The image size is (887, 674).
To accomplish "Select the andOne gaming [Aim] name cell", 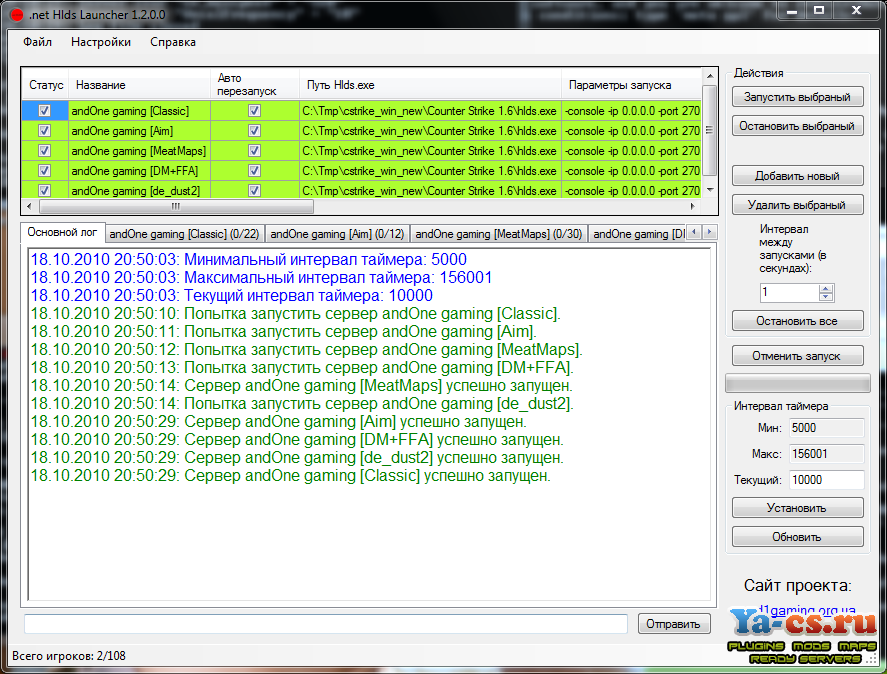I will 140,131.
